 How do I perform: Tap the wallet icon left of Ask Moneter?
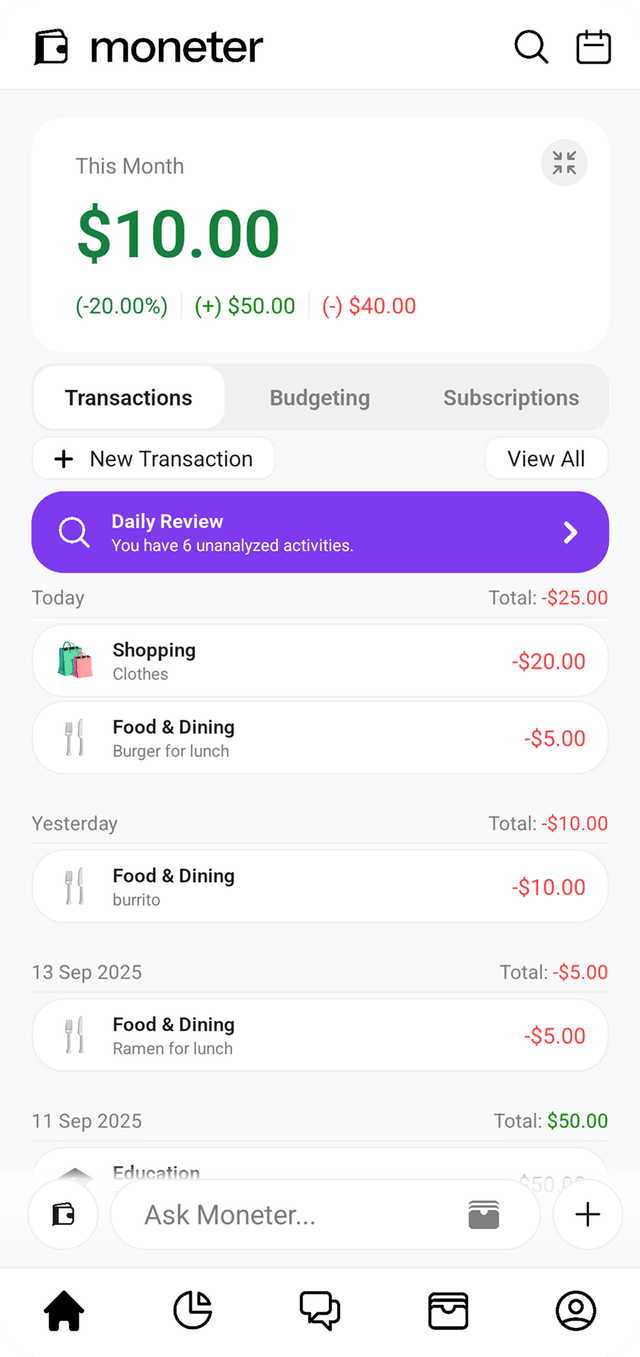[x=64, y=1215]
